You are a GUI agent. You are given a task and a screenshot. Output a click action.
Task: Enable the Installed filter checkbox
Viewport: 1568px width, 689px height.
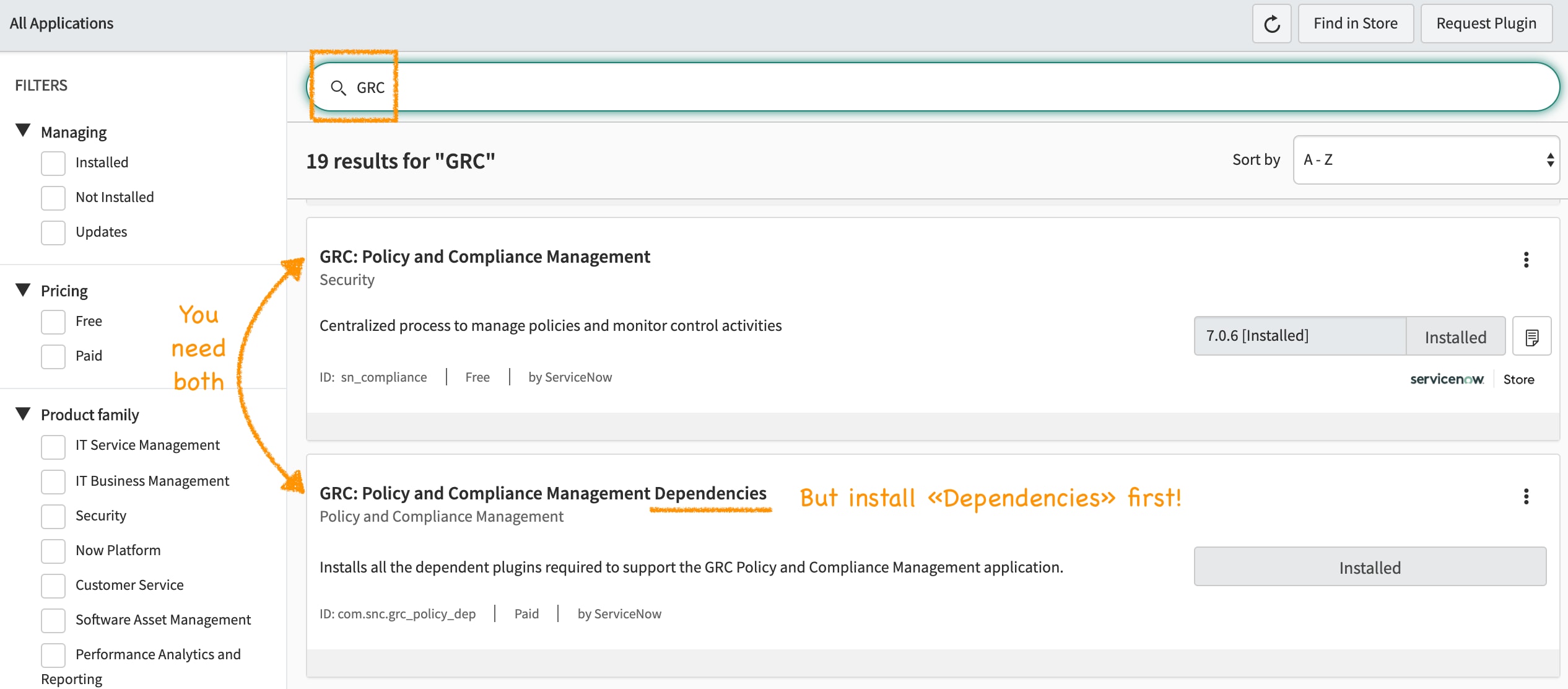point(53,163)
